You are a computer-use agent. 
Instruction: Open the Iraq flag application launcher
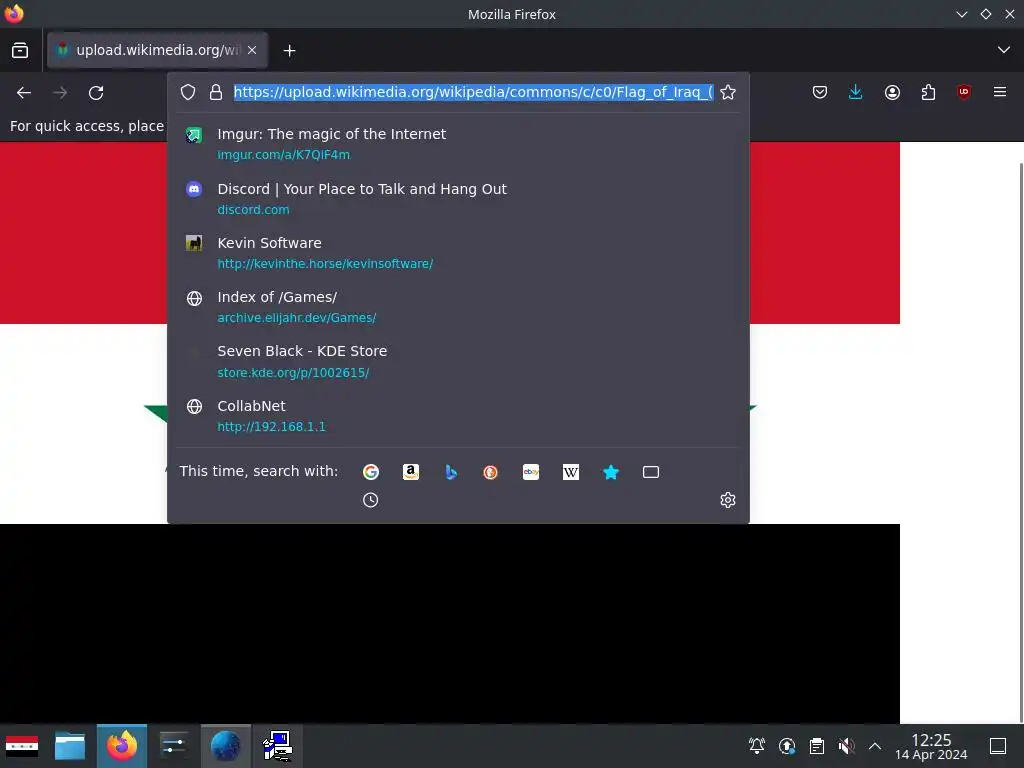coord(22,746)
